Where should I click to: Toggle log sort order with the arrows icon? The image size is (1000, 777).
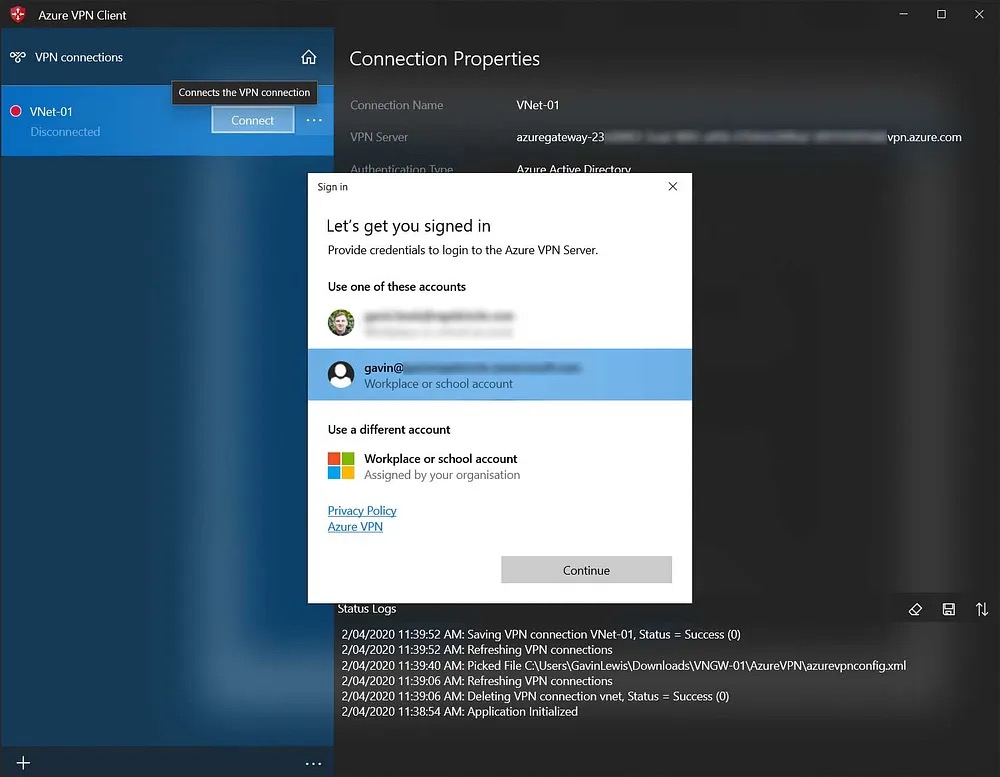click(x=982, y=610)
